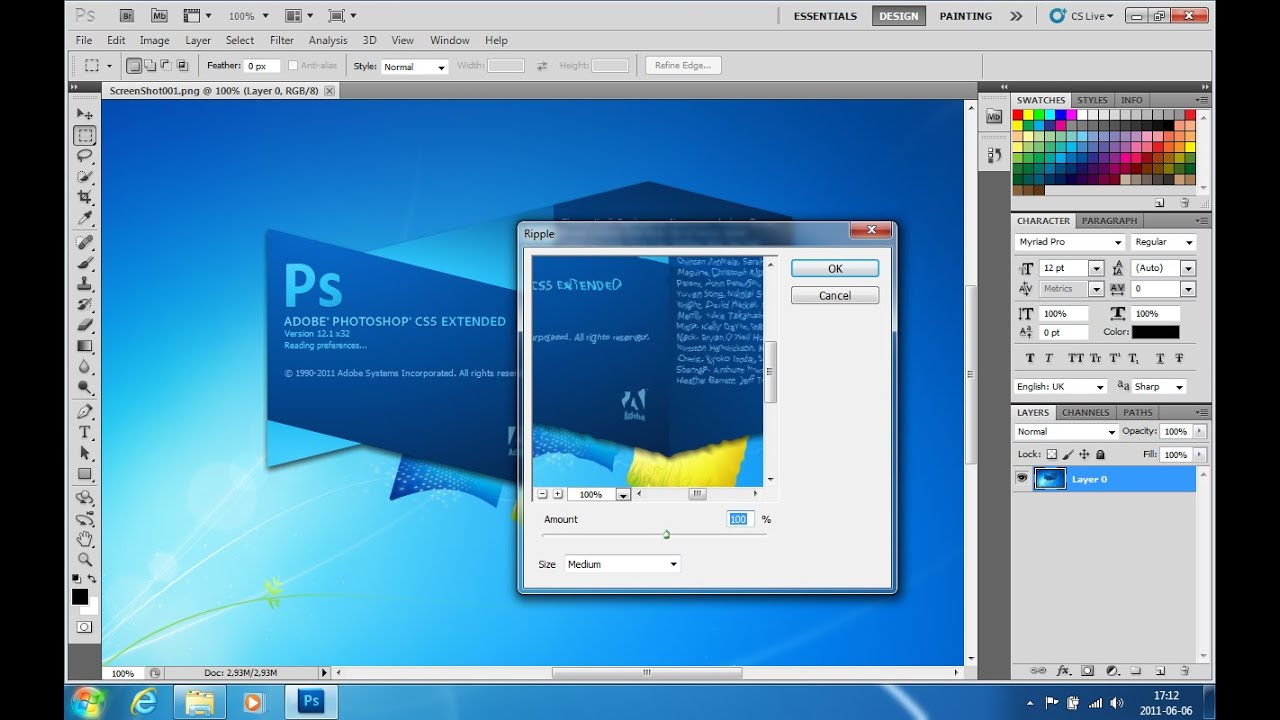Create new adjustment layer icon
Viewport: 1280px width, 720px height.
1111,671
